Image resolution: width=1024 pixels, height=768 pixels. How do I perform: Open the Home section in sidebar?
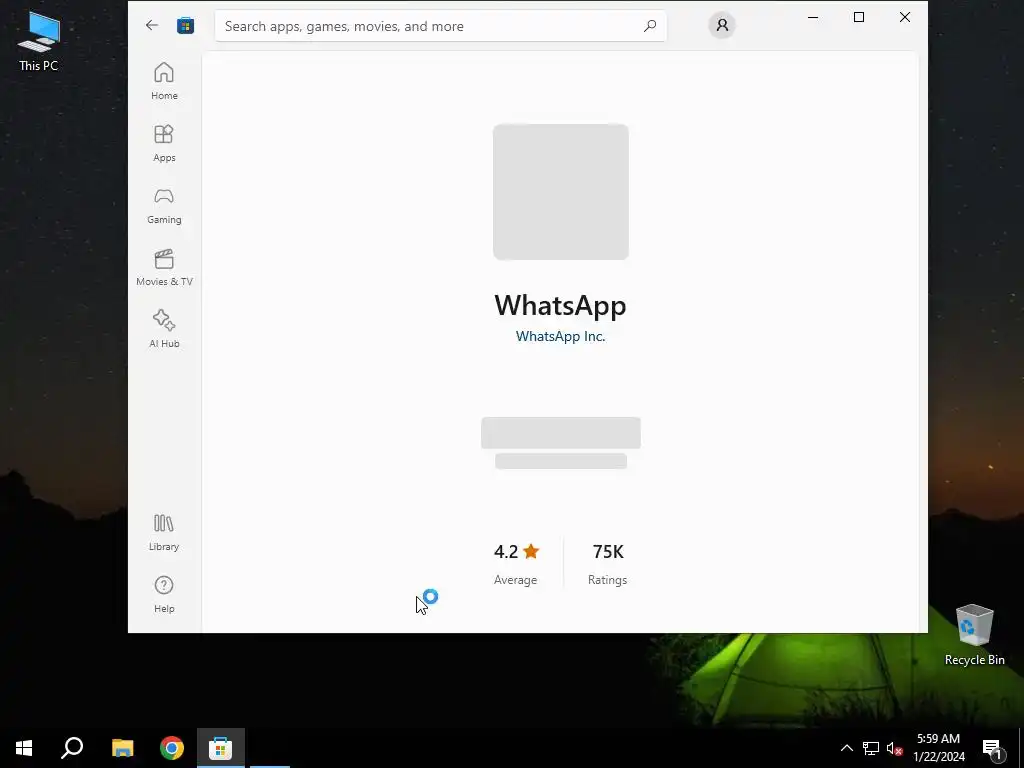(x=164, y=81)
